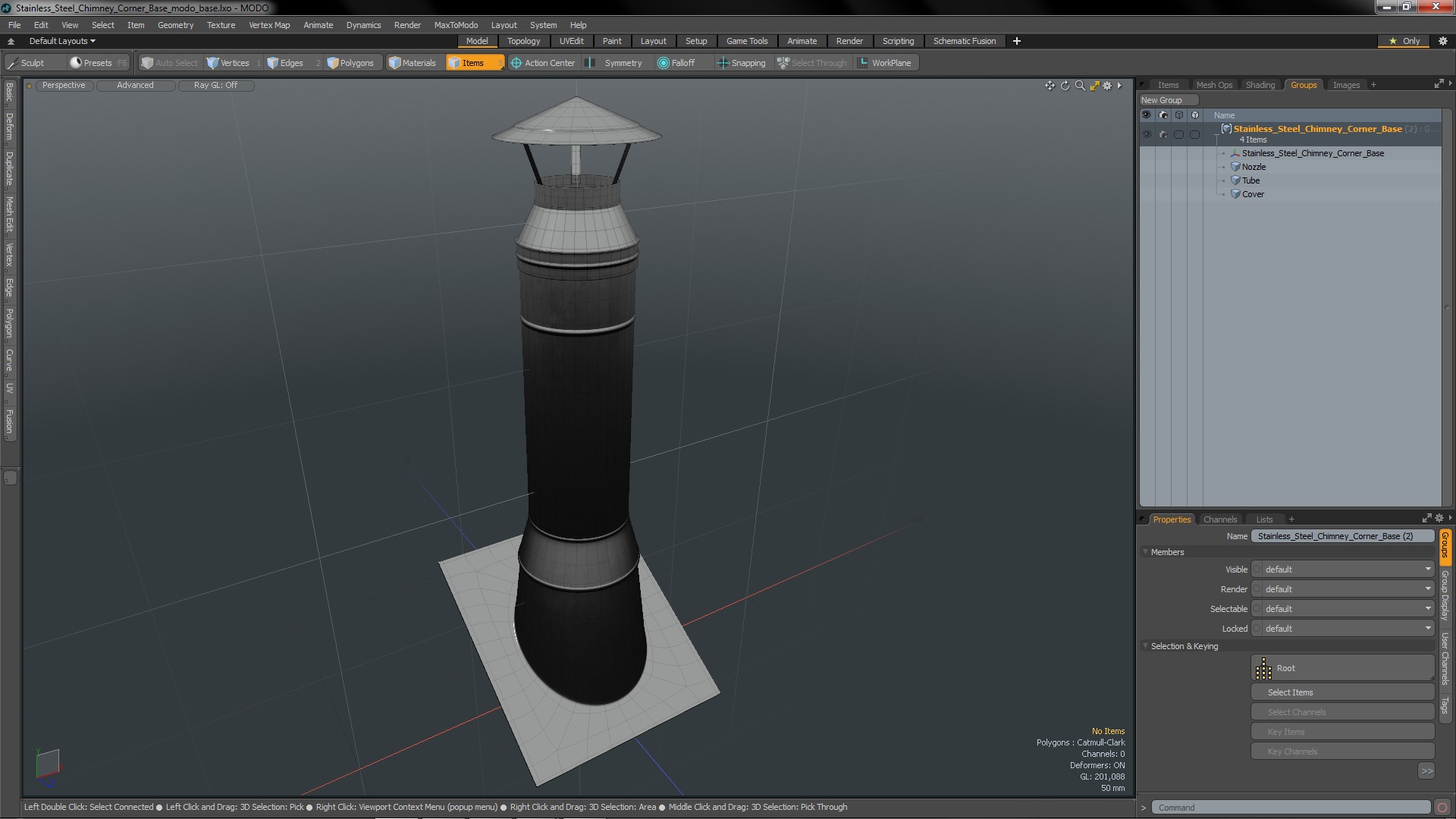Toggle the locked box of chimney group
This screenshot has width=1456, height=819.
(x=1194, y=134)
